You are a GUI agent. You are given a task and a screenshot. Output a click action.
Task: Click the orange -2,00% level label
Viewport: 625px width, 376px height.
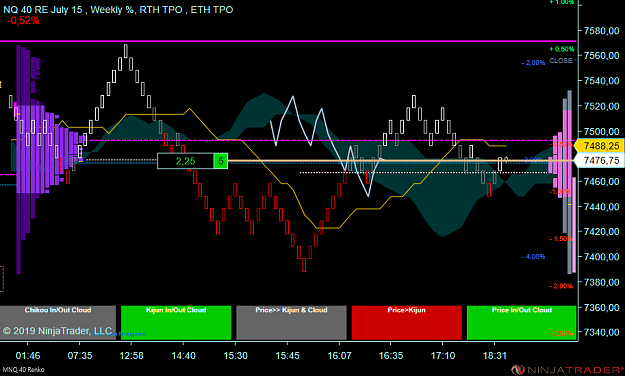[x=561, y=286]
